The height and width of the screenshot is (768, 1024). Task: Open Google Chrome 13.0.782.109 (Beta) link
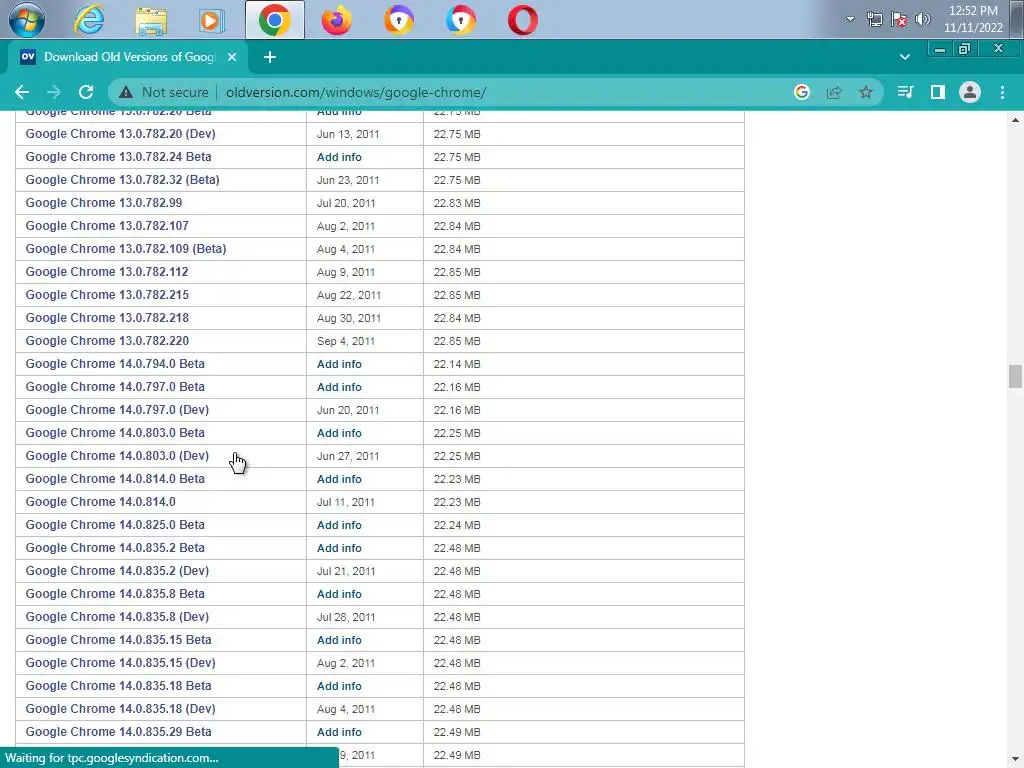pos(125,249)
